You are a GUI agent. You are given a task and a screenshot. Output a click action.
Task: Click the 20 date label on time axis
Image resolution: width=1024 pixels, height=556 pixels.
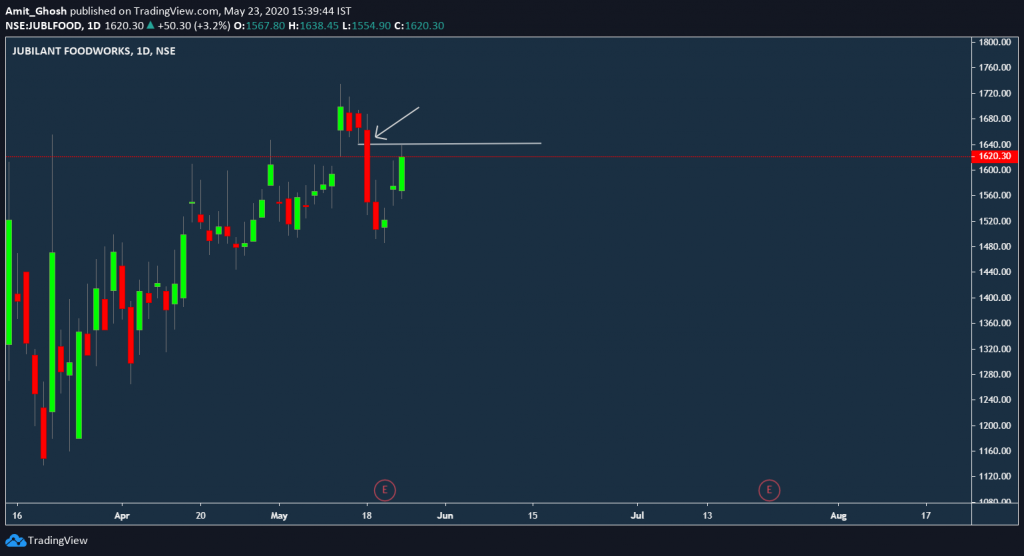click(x=200, y=515)
